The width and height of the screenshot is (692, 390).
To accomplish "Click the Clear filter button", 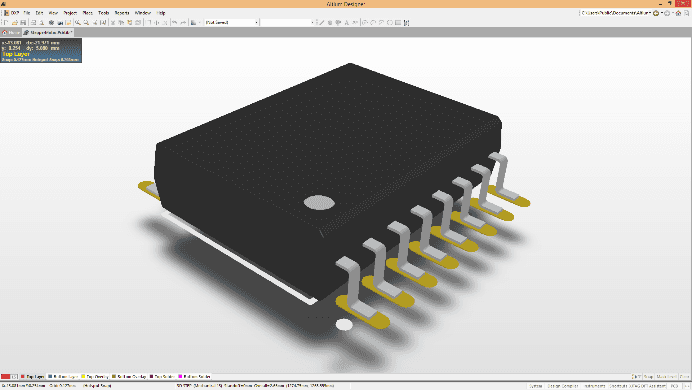I will (x=684, y=376).
